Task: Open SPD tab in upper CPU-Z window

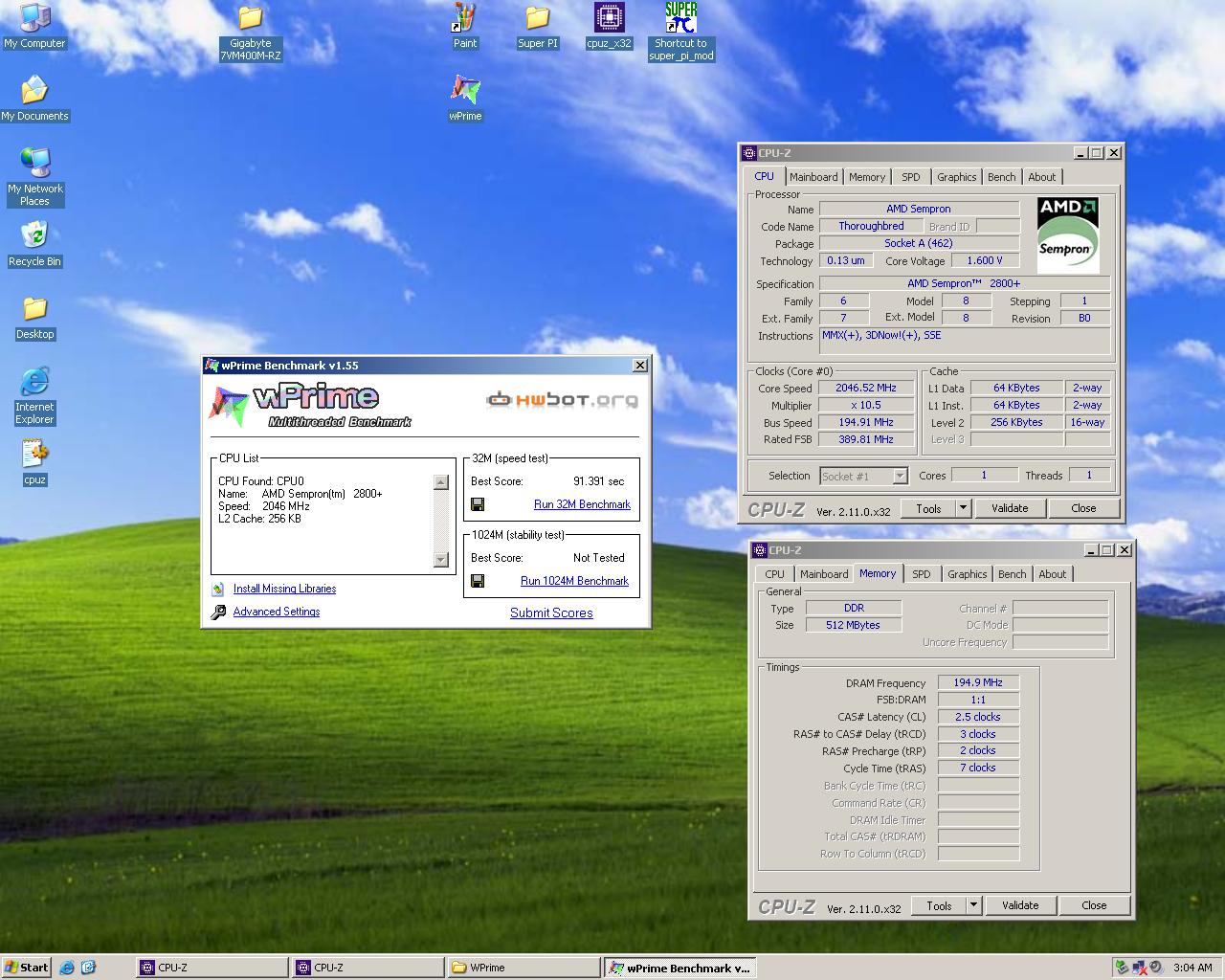Action: [x=911, y=177]
